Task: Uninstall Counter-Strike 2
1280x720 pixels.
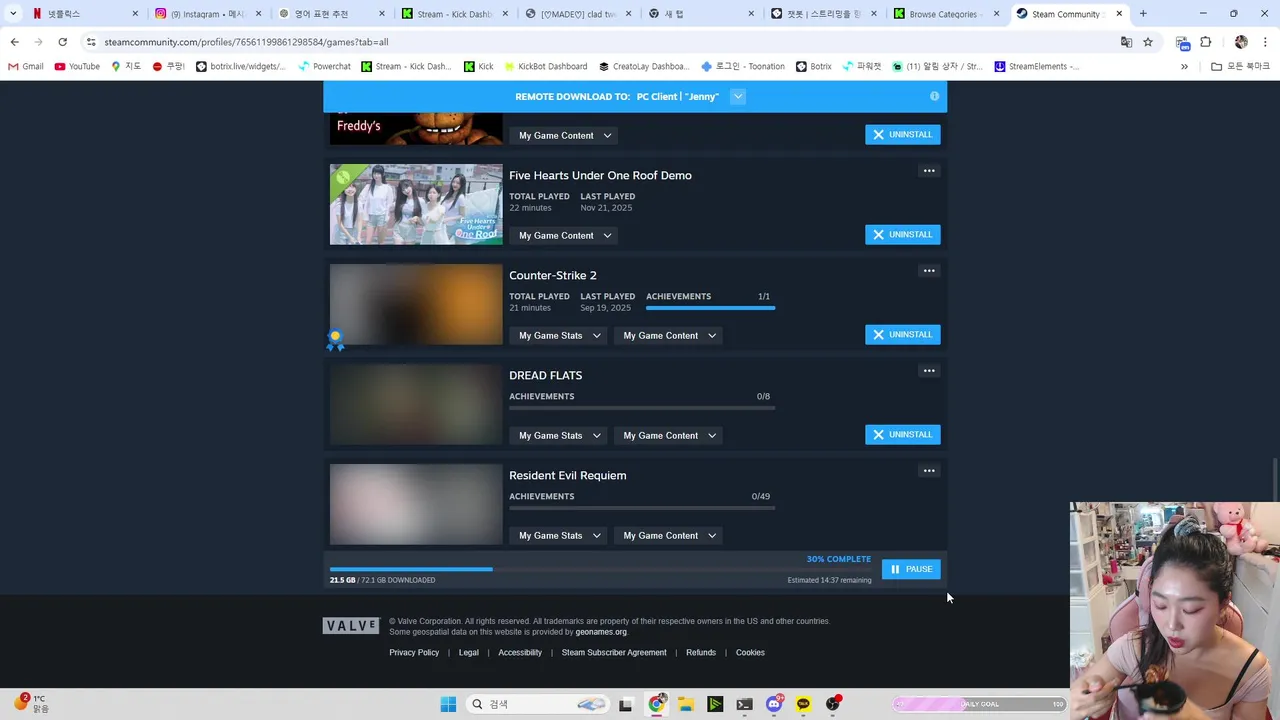Action: [902, 334]
